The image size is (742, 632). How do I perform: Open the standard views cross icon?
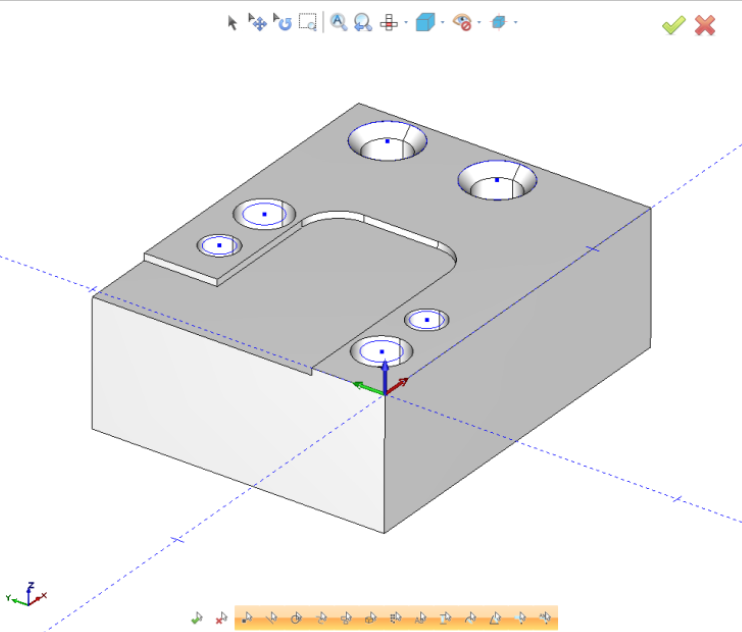(389, 22)
